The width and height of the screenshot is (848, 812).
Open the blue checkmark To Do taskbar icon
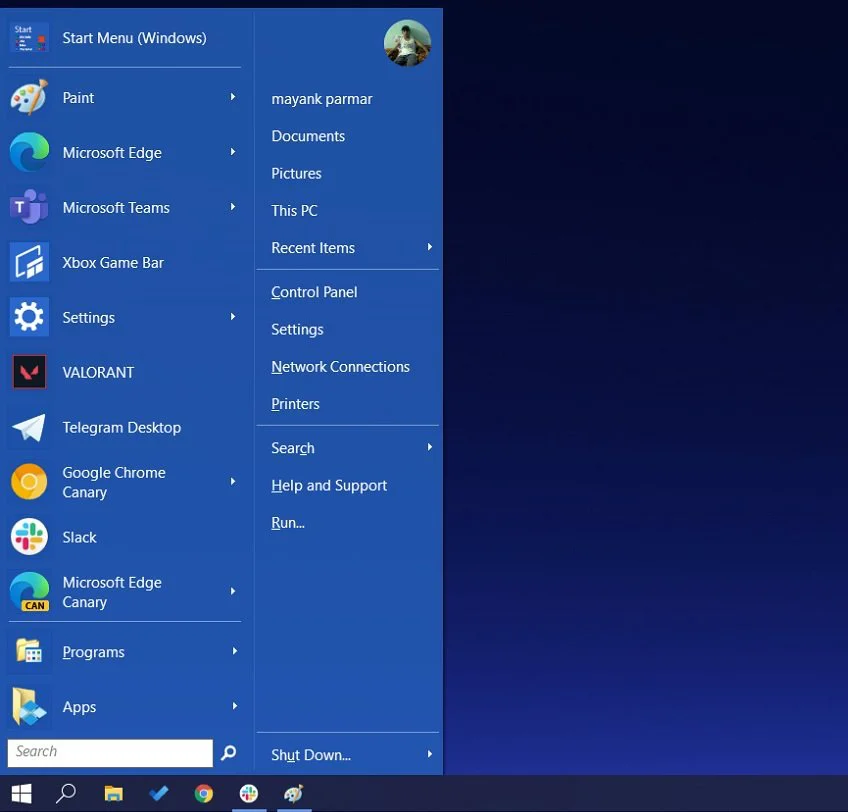click(158, 794)
